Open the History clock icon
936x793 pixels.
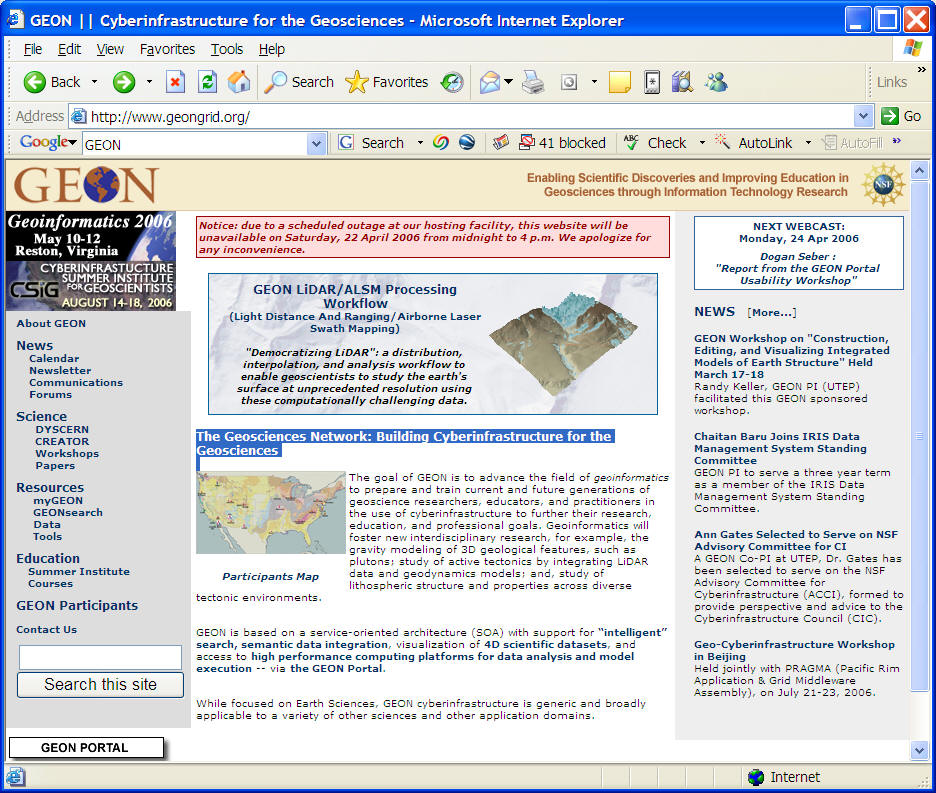click(x=452, y=82)
